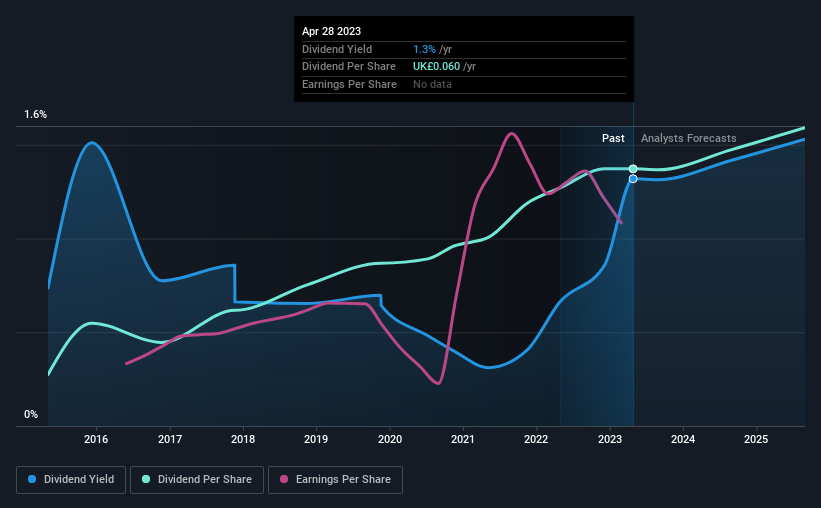Click the pink Earnings Per Share legend dot
This screenshot has width=821, height=508.
pos(284,479)
